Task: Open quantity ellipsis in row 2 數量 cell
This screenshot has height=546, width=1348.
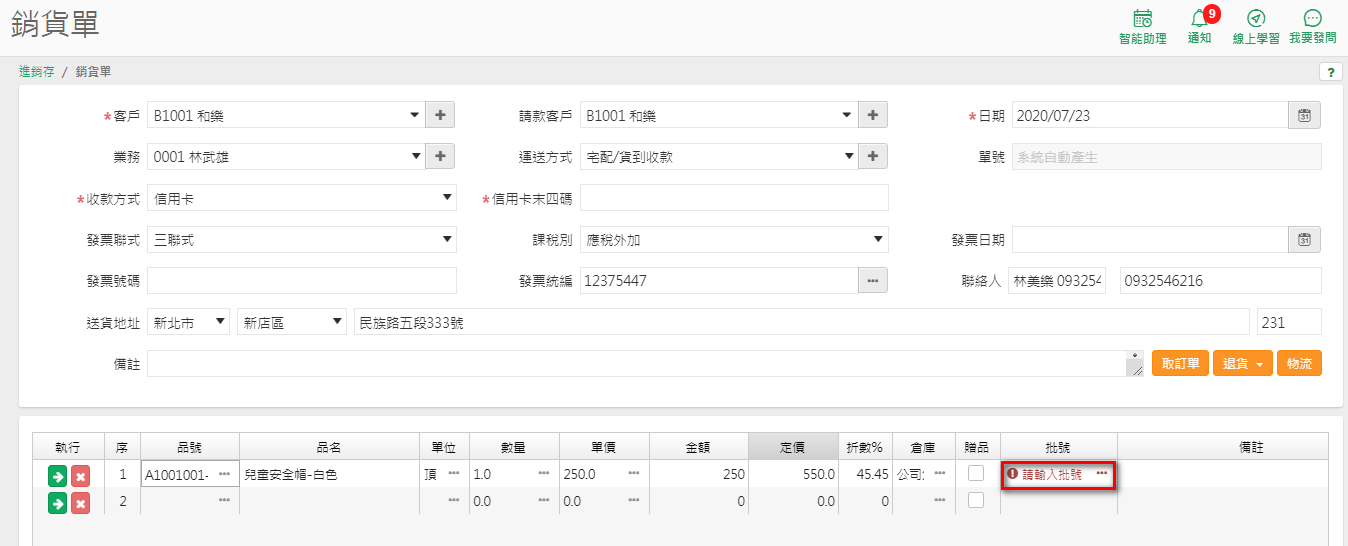Action: tap(544, 500)
